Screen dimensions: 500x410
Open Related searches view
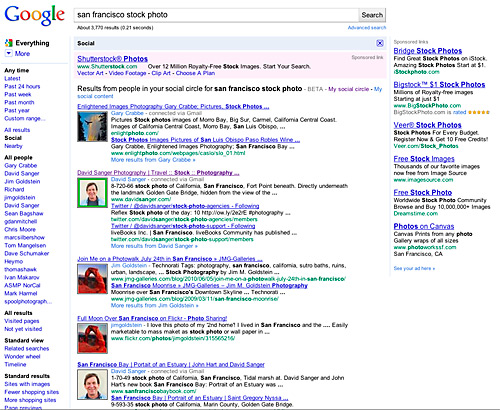[27, 348]
